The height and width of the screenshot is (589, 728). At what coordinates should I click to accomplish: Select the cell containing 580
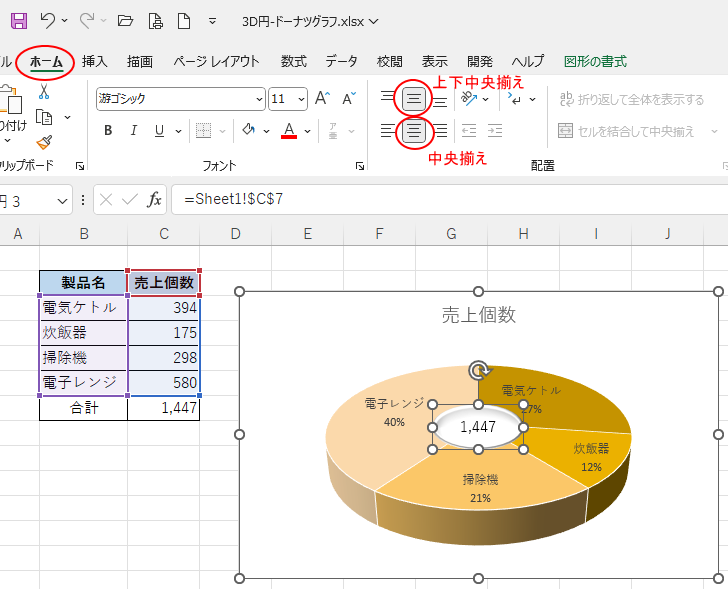[163, 383]
